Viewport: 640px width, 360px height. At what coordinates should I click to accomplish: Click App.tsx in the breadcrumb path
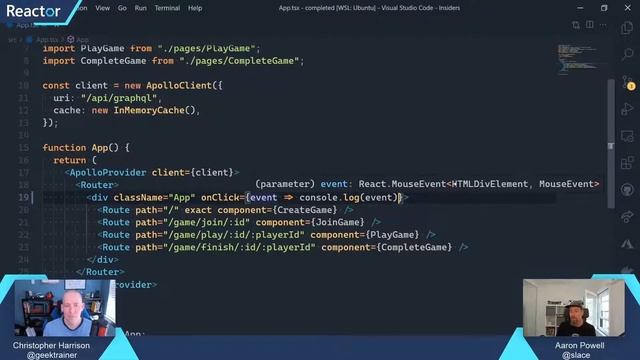coord(47,40)
